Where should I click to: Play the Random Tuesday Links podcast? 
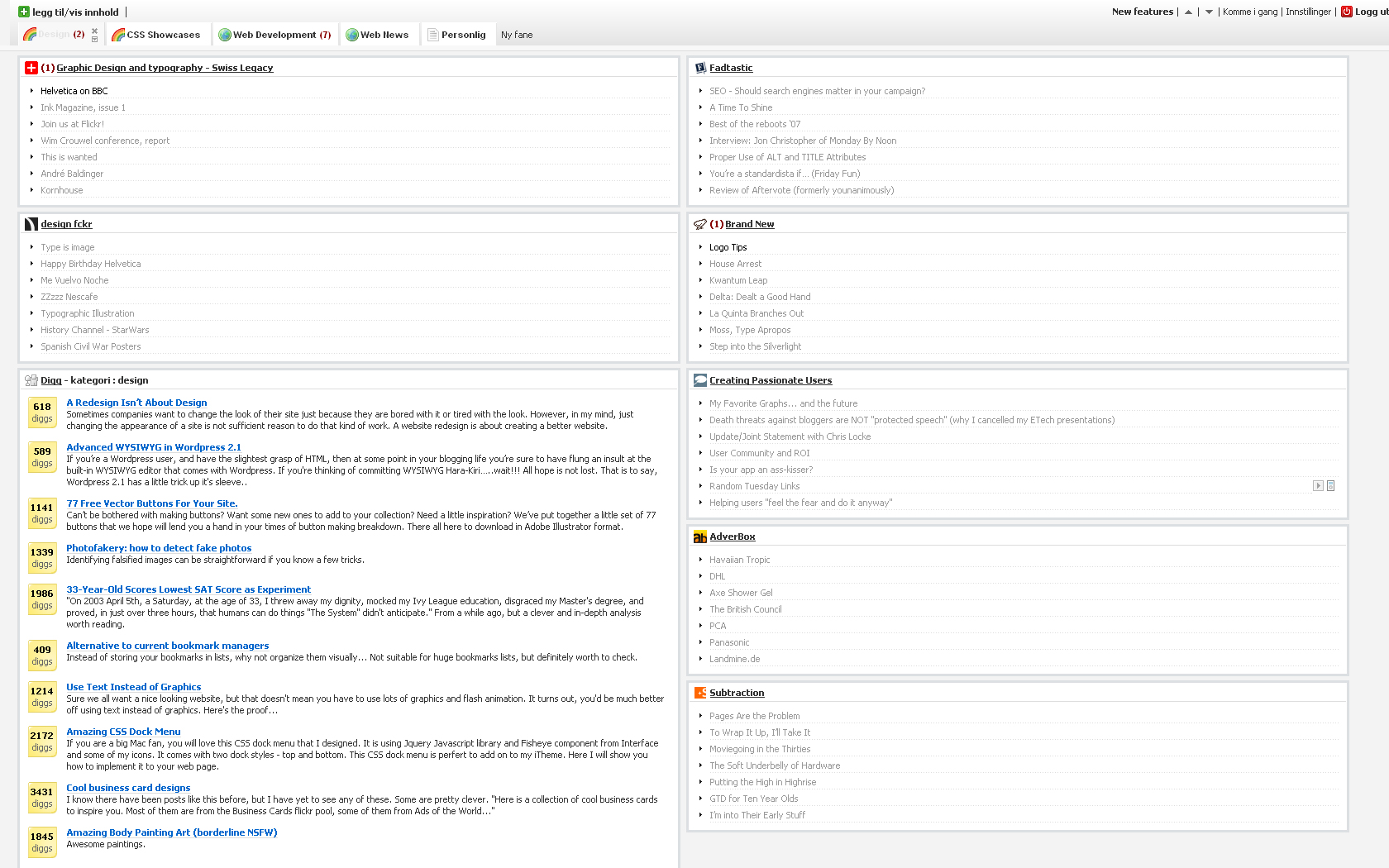[1318, 486]
